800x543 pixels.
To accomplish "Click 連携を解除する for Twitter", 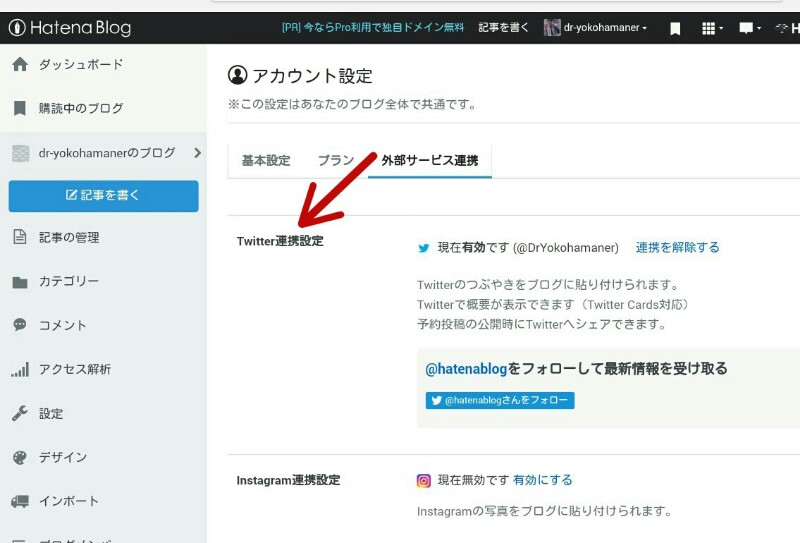I will click(678, 248).
